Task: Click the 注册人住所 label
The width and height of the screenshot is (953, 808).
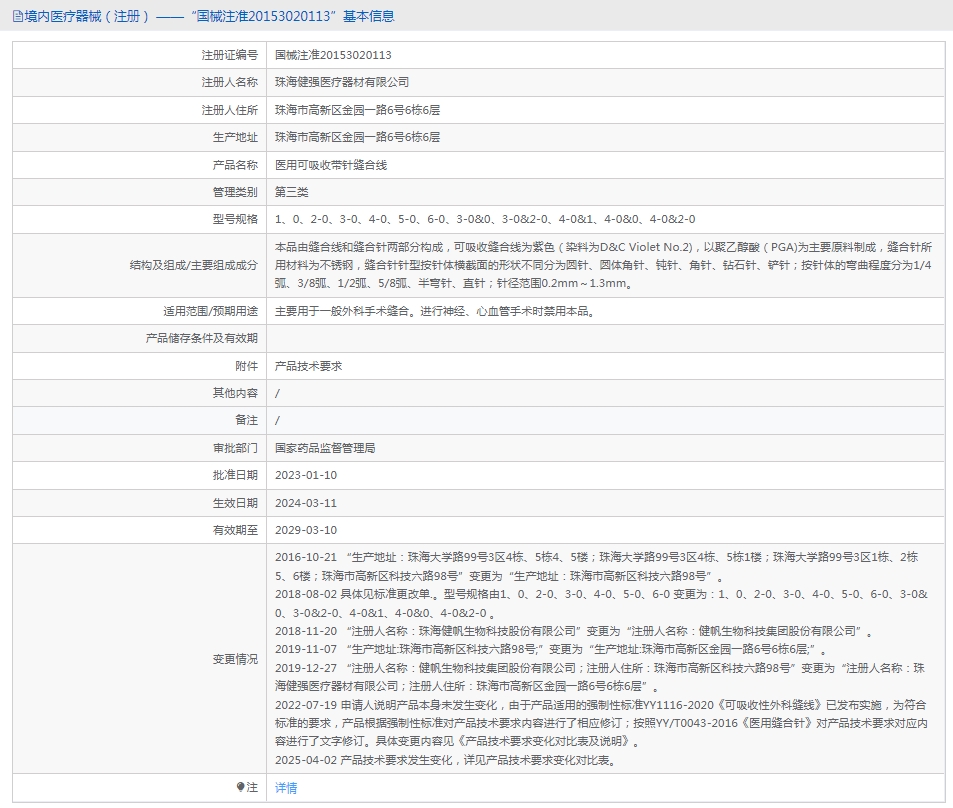Action: pos(230,110)
